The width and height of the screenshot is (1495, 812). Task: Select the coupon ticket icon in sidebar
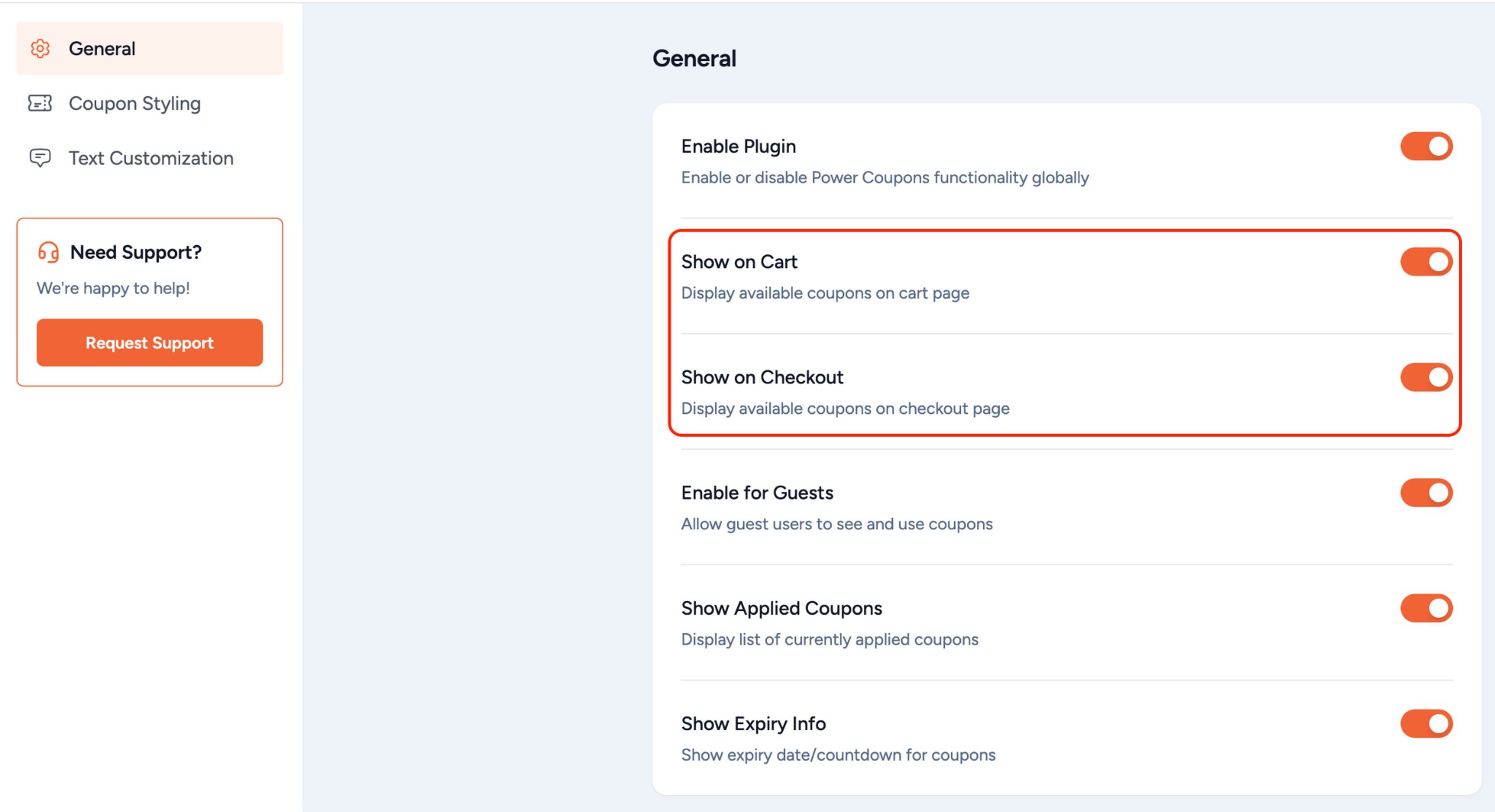[x=40, y=103]
